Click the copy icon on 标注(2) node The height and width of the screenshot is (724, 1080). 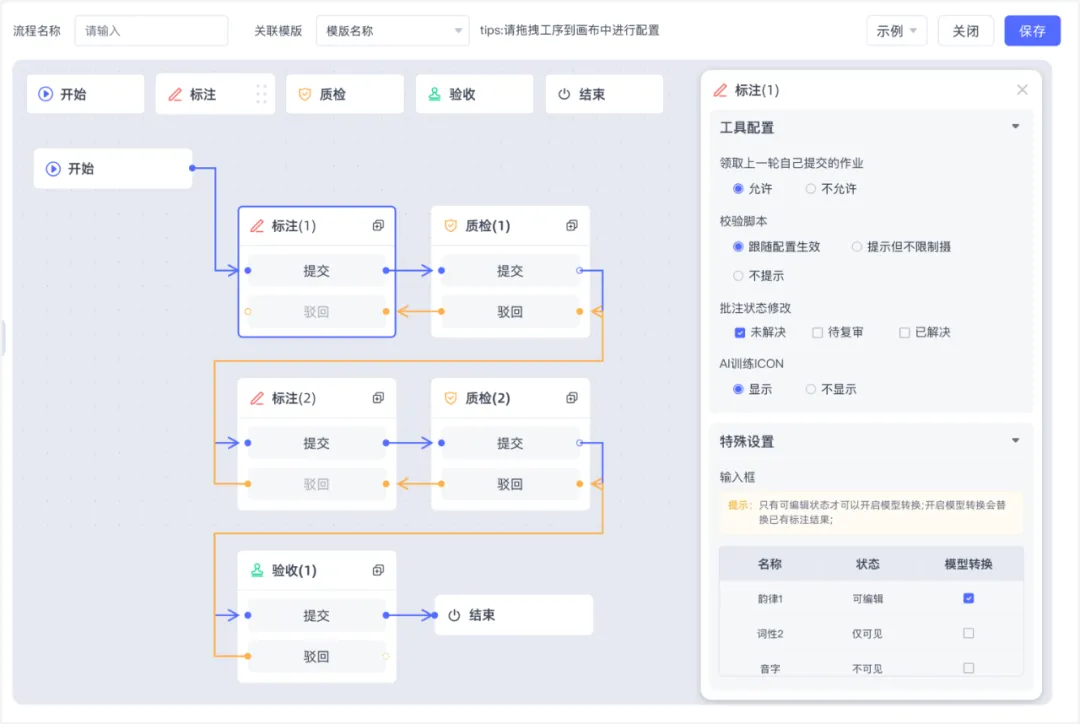[x=378, y=398]
